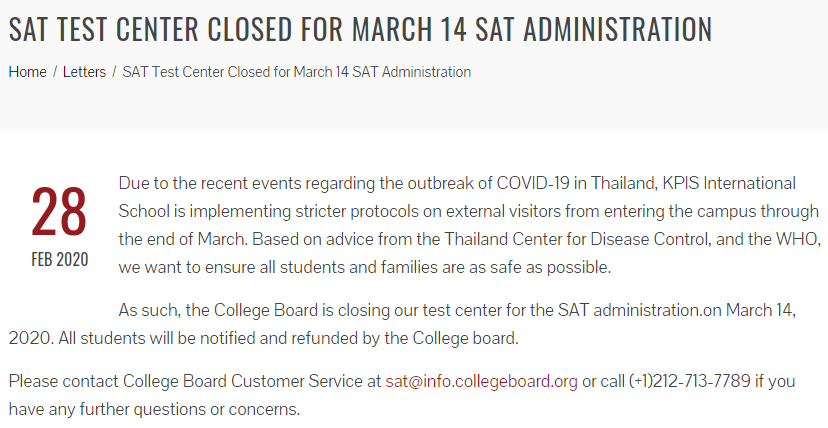Click the sat@info.collegeboard.org email link
The height and width of the screenshot is (428, 828).
coord(481,381)
